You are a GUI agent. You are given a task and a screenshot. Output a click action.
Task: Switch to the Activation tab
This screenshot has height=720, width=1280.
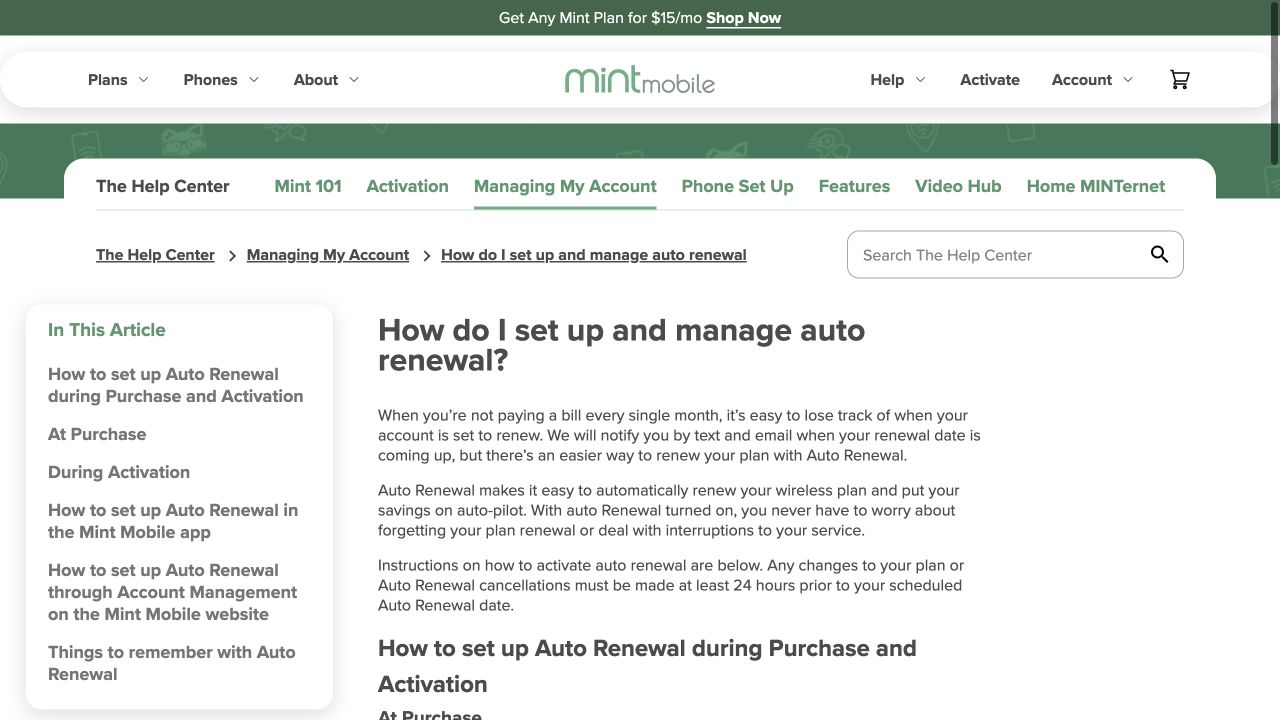click(x=407, y=186)
